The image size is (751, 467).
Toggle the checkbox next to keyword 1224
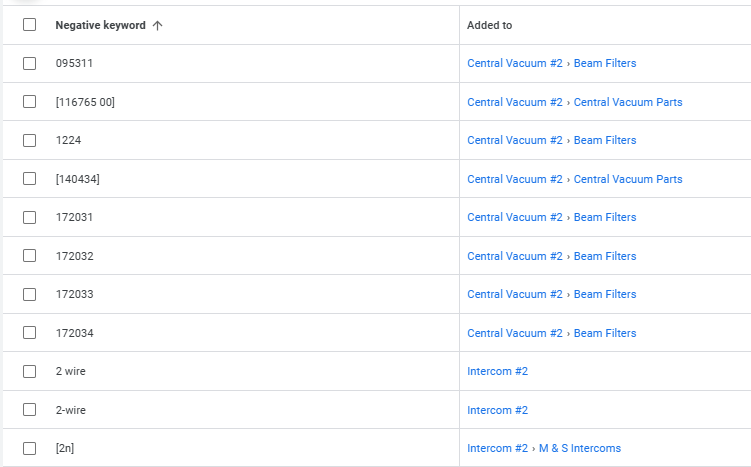pyautogui.click(x=29, y=140)
